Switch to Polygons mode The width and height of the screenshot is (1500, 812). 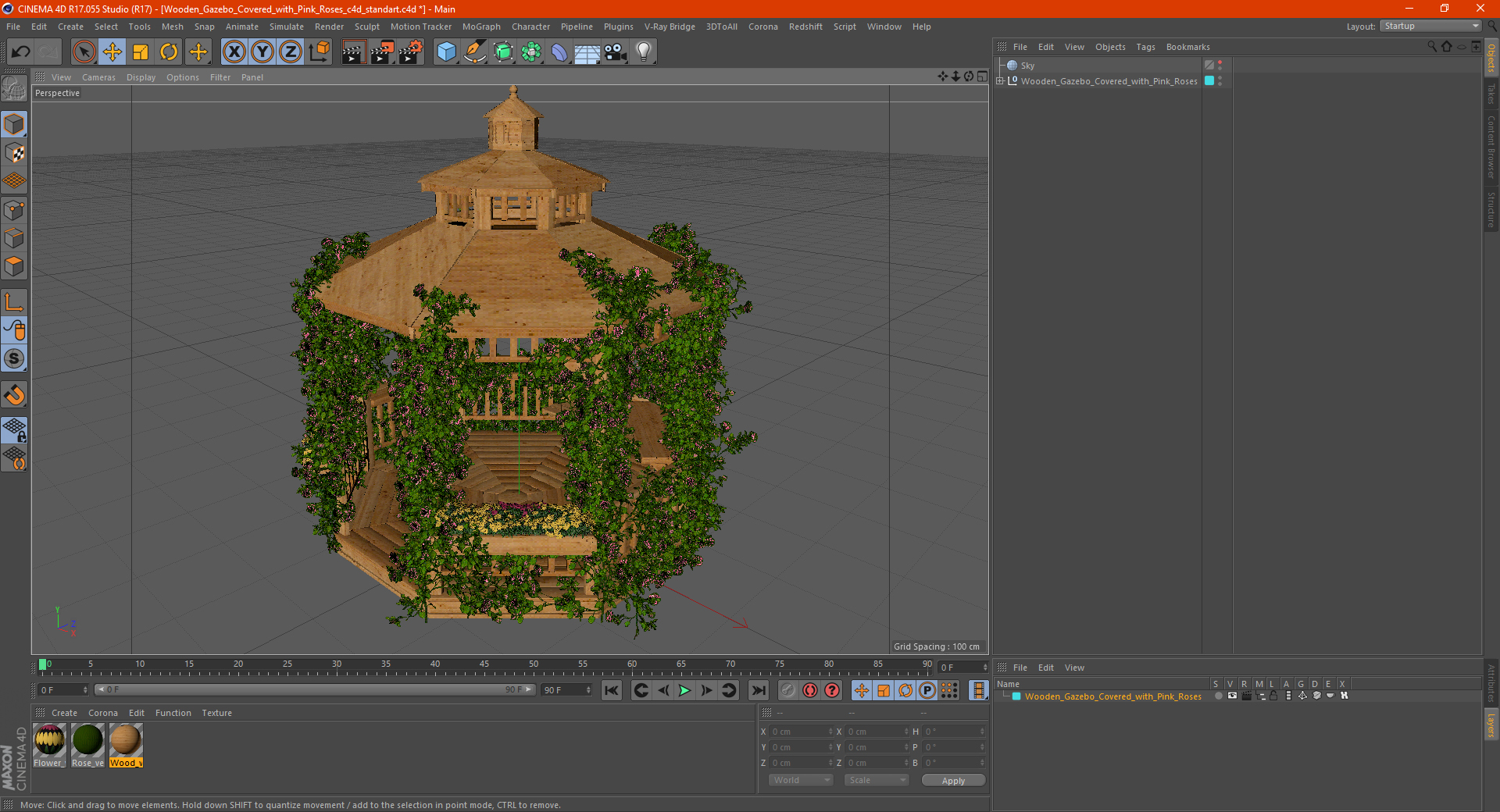tap(15, 266)
